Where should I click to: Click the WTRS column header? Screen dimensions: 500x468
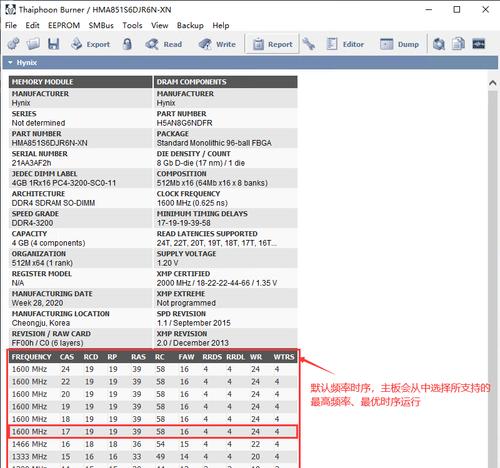click(x=284, y=357)
